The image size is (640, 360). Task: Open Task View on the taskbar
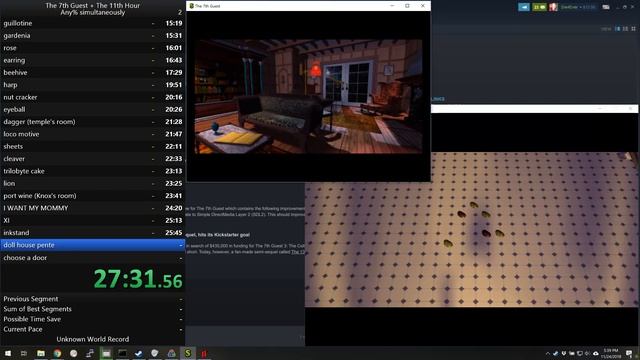(x=24, y=353)
